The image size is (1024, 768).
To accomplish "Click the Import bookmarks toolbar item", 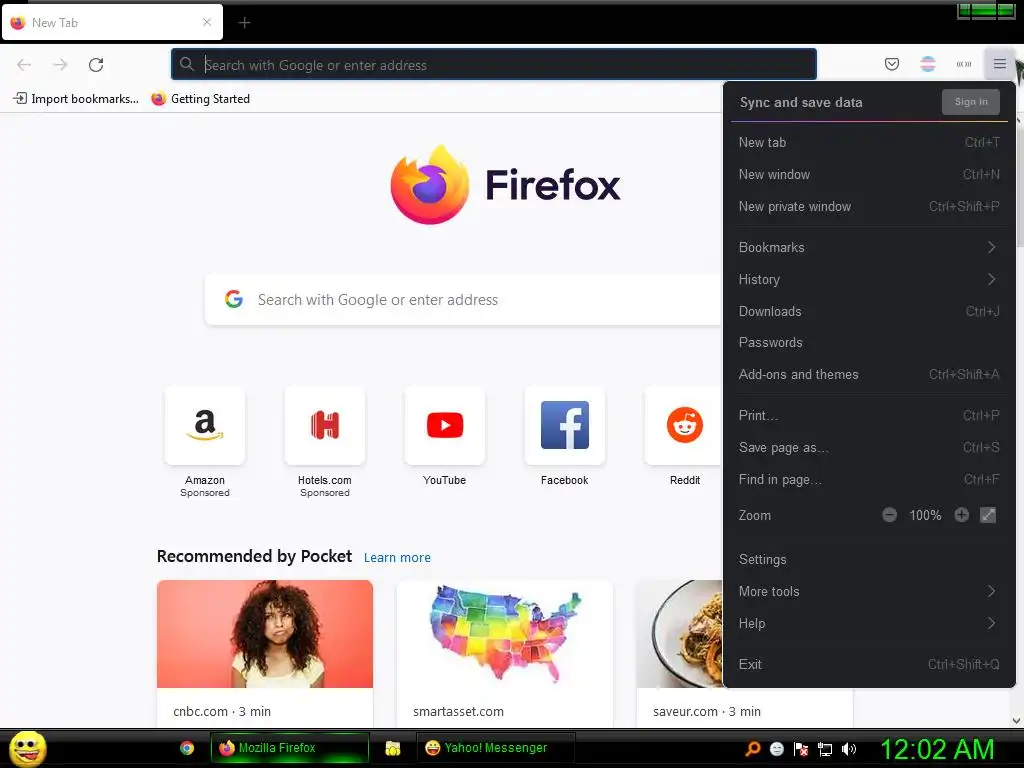I will (x=76, y=99).
